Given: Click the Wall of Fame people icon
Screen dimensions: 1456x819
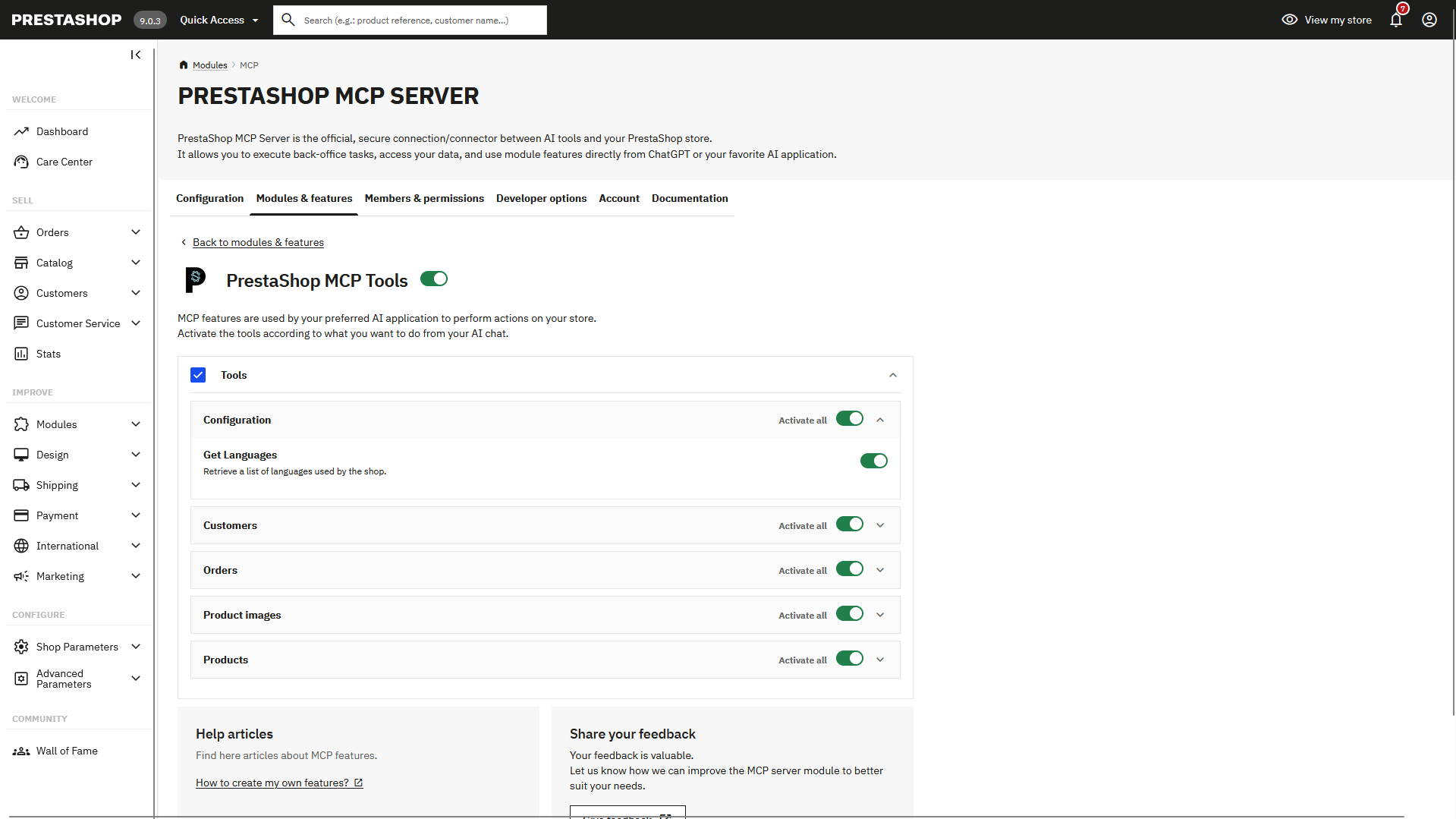Looking at the screenshot, I should click(x=21, y=751).
